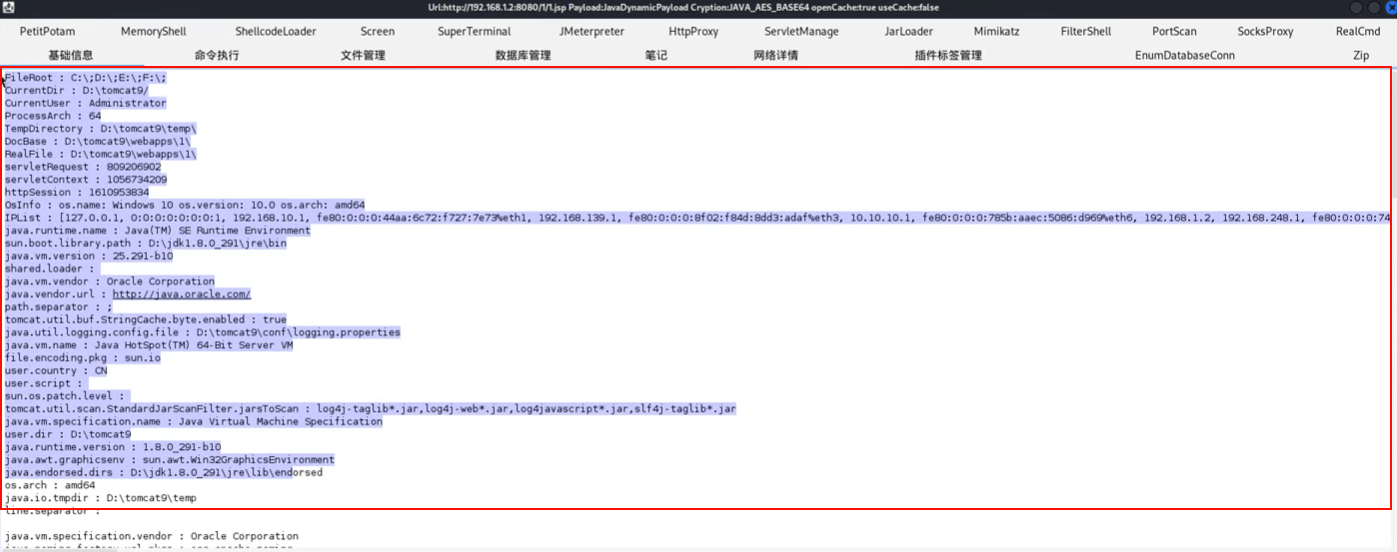Switch to the RealCmd tab
Viewport: 1397px width, 552px height.
pyautogui.click(x=1357, y=31)
